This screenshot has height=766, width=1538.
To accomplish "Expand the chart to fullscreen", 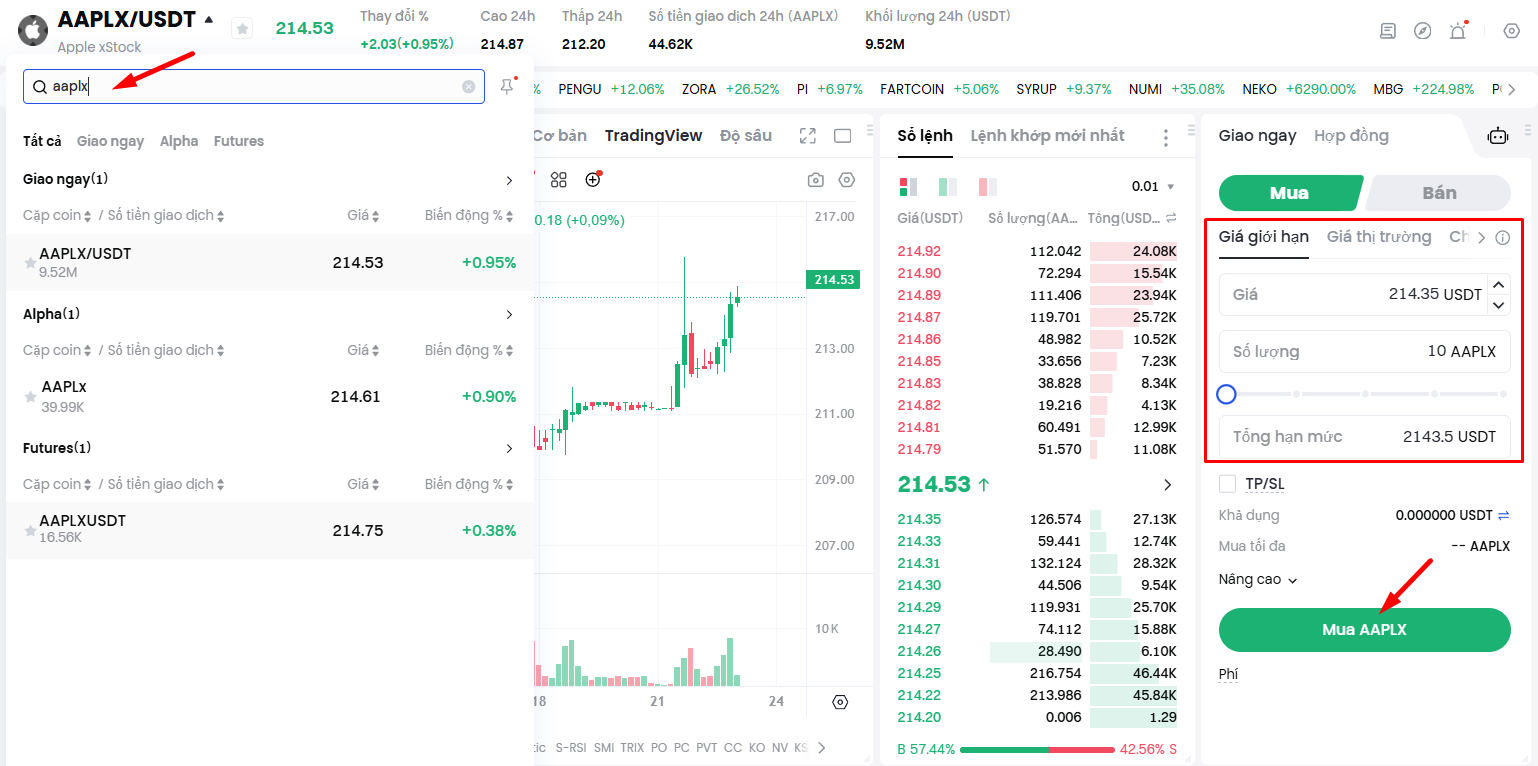I will 808,136.
